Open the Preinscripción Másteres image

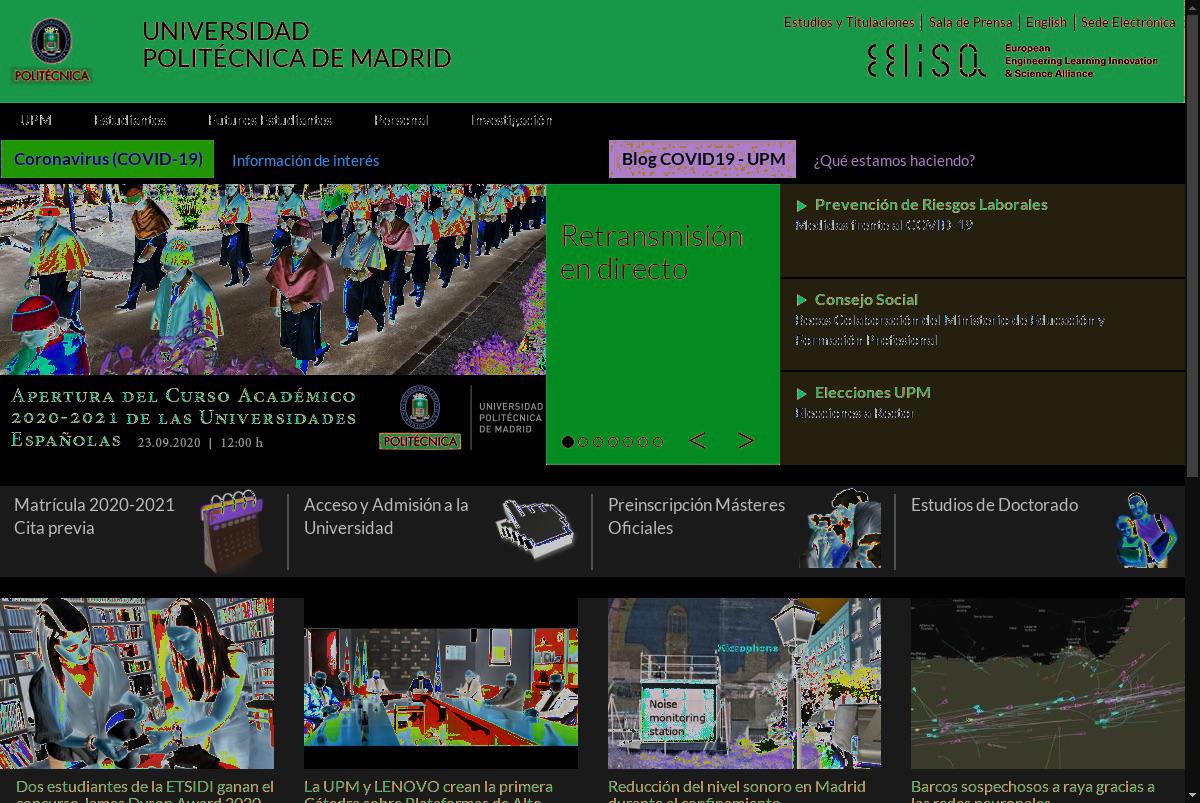click(x=840, y=528)
